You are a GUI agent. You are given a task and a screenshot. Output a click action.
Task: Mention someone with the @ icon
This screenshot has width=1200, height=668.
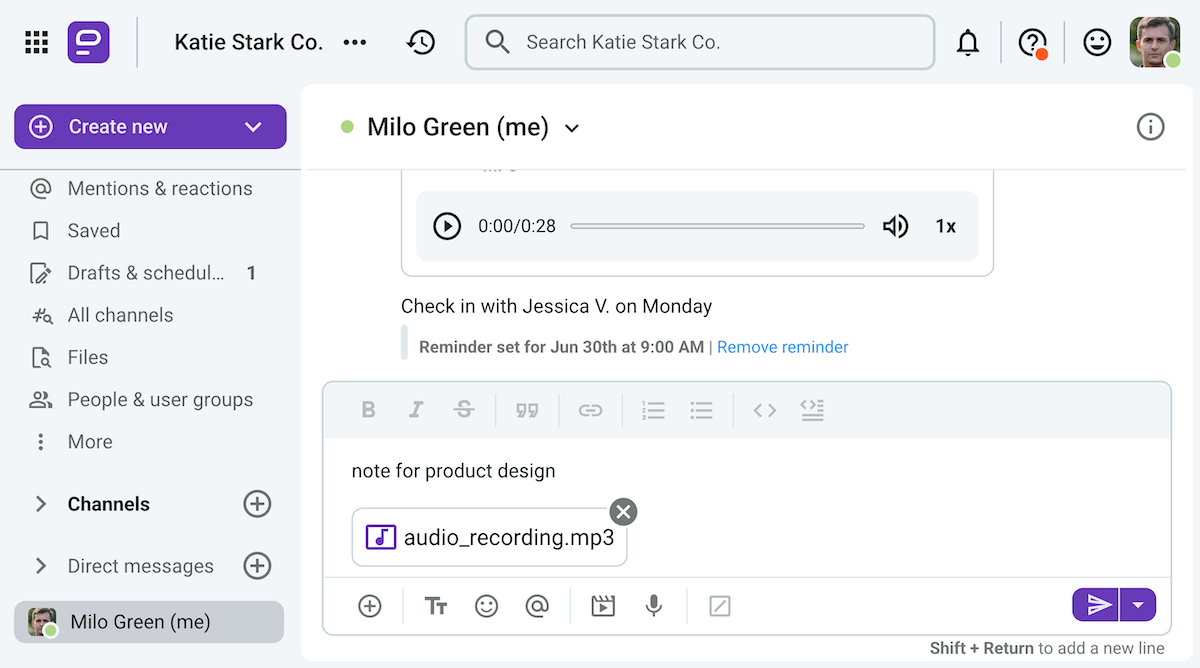tap(537, 606)
